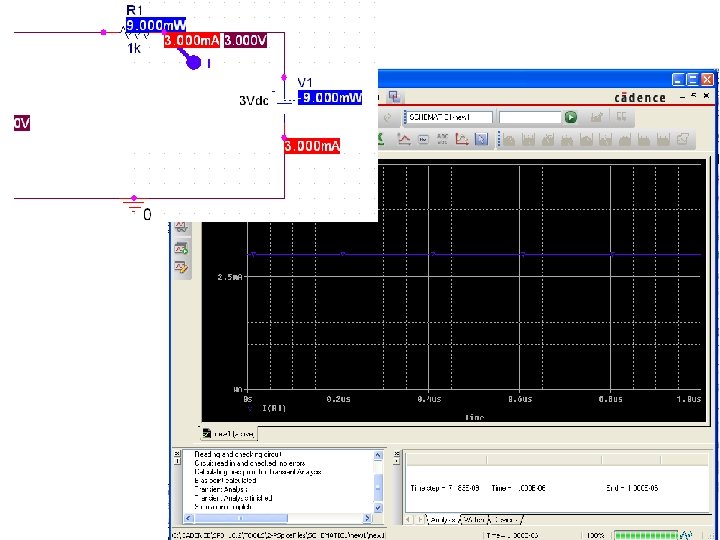Select the new1 (active) plot tab
The width and height of the screenshot is (720, 540).
pyautogui.click(x=229, y=433)
